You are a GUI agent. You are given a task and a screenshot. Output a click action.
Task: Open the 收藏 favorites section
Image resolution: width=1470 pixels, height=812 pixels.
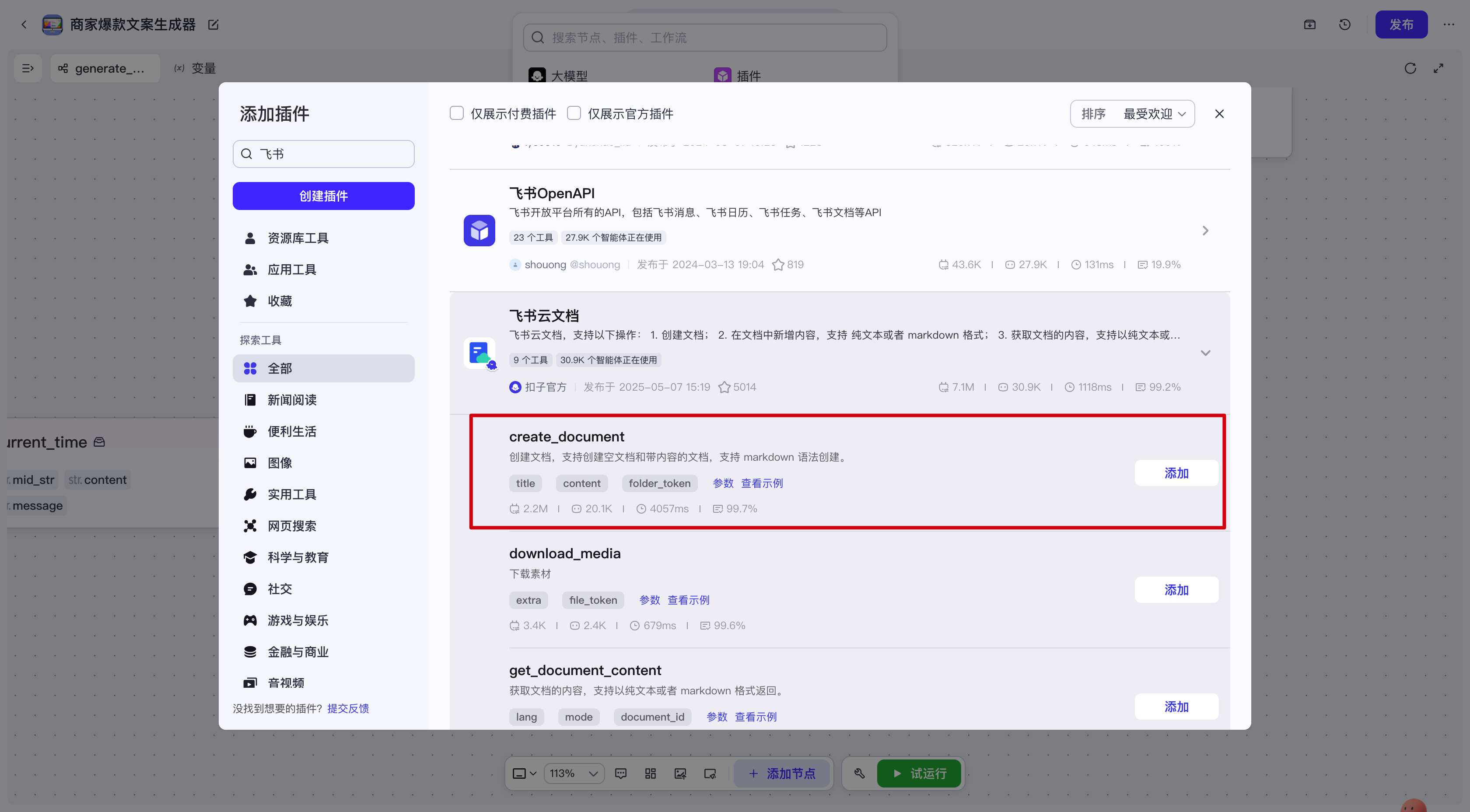tap(280, 301)
